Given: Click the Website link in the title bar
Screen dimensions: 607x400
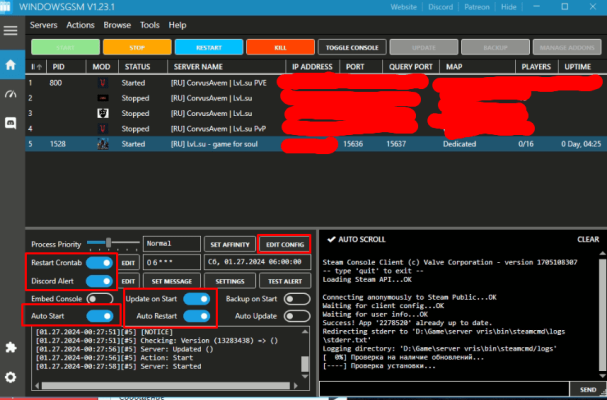Looking at the screenshot, I should click(403, 7).
